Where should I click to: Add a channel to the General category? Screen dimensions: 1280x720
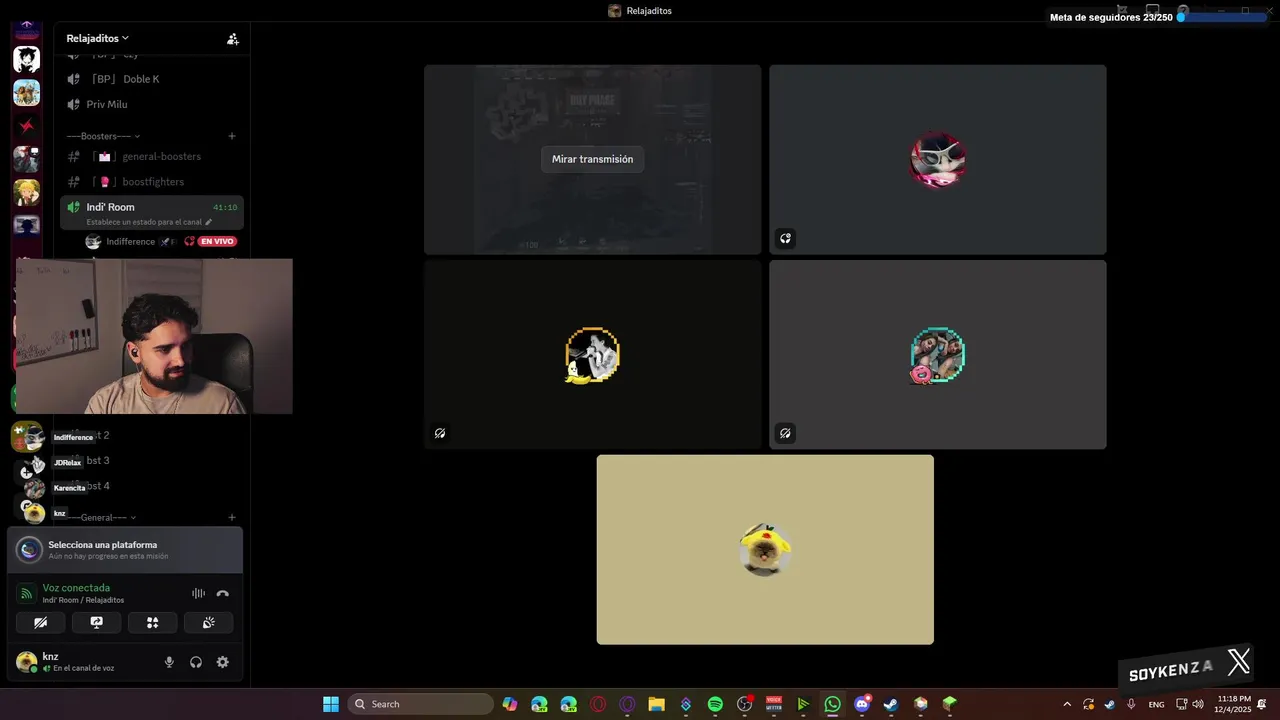(232, 517)
